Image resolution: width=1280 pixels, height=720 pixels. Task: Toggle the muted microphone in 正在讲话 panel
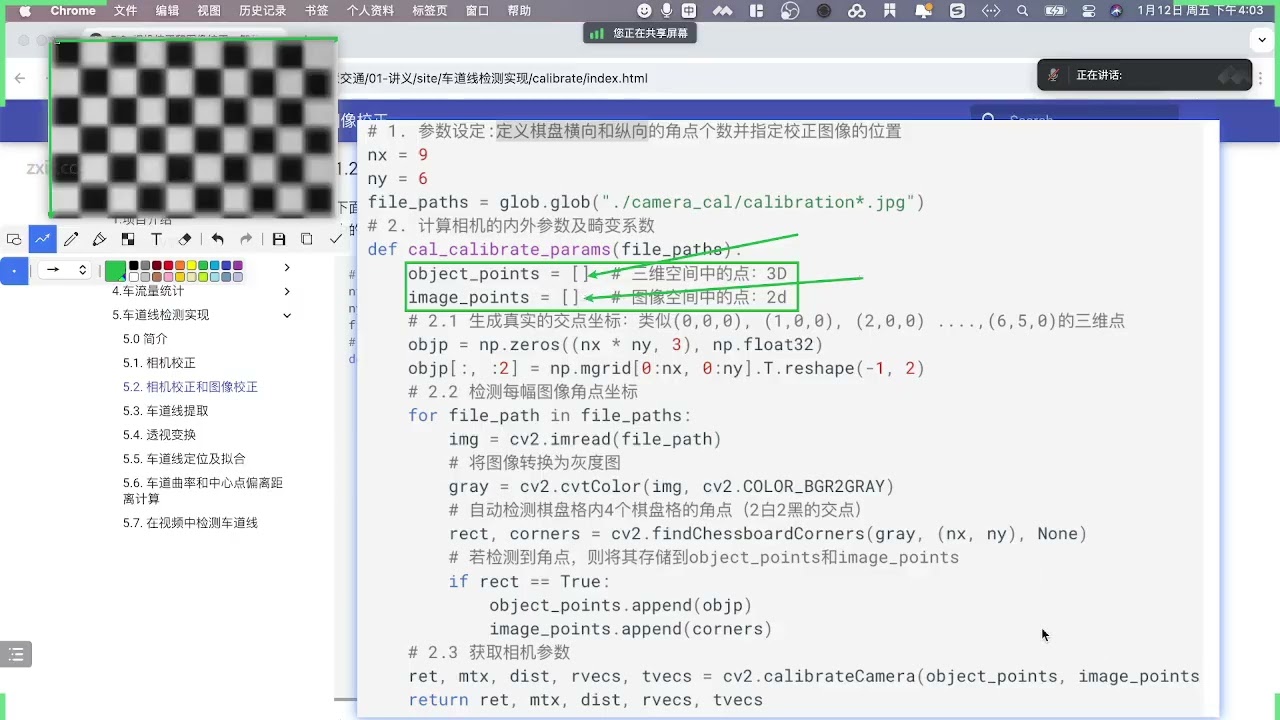(1054, 75)
